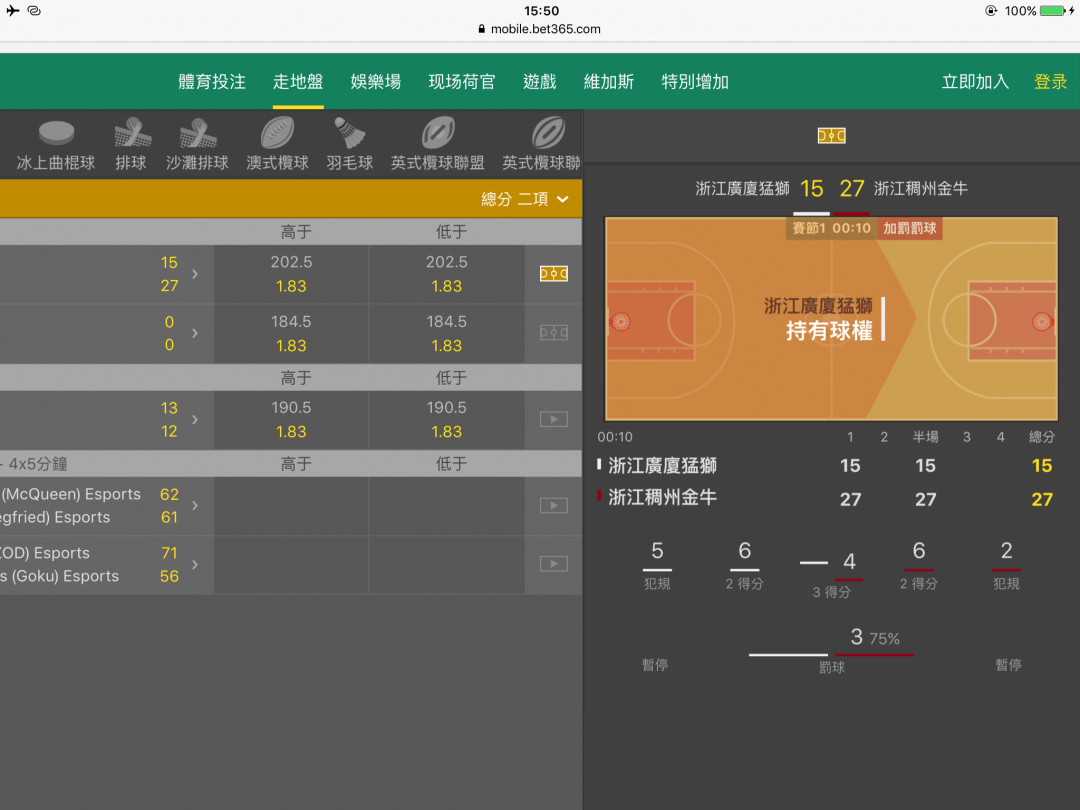Open the 體育投注 sports betting tab

tap(212, 82)
